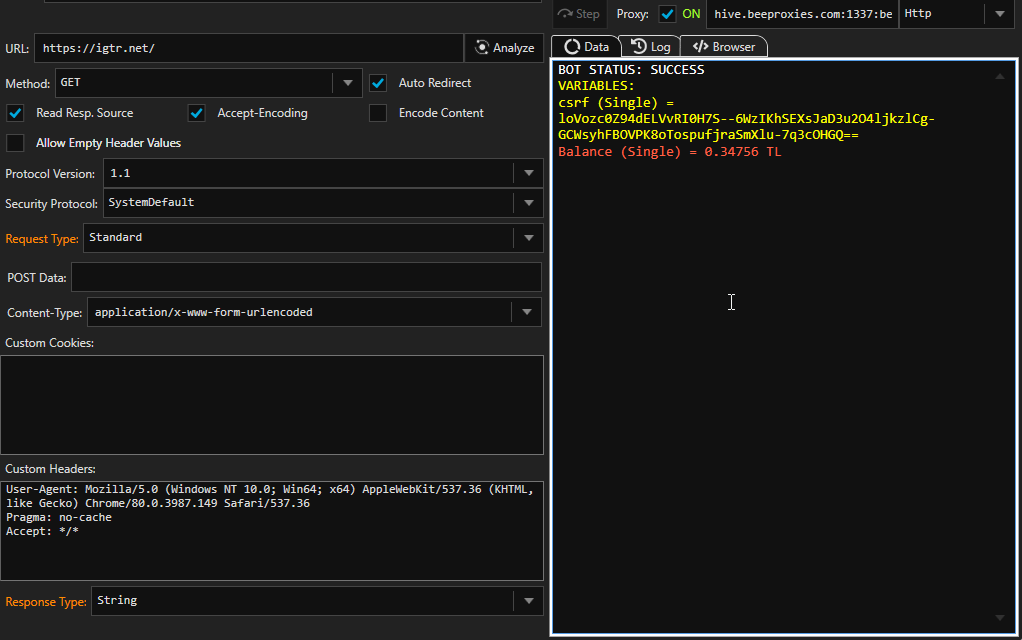Viewport: 1022px width, 640px height.
Task: Toggle the Accept-Encoding checkbox
Action: (197, 113)
